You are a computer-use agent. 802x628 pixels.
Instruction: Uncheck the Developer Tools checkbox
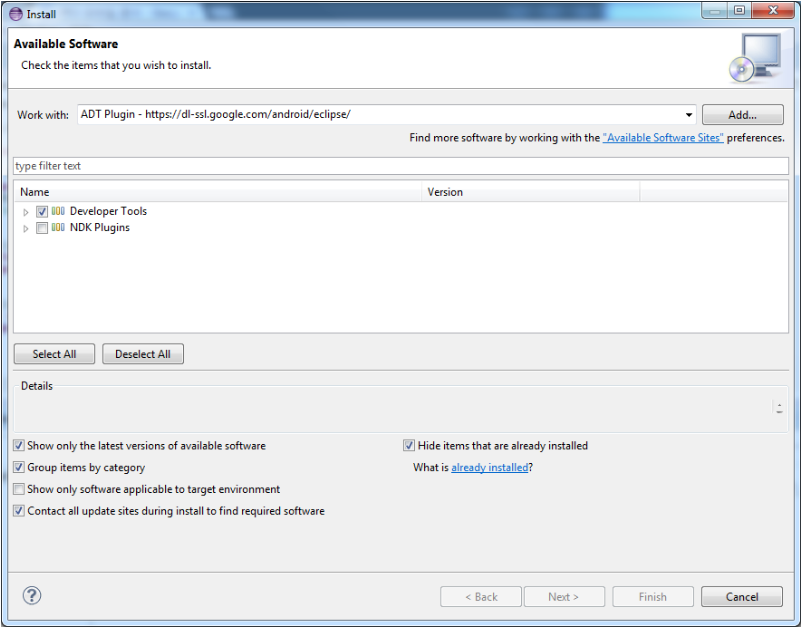pos(42,212)
